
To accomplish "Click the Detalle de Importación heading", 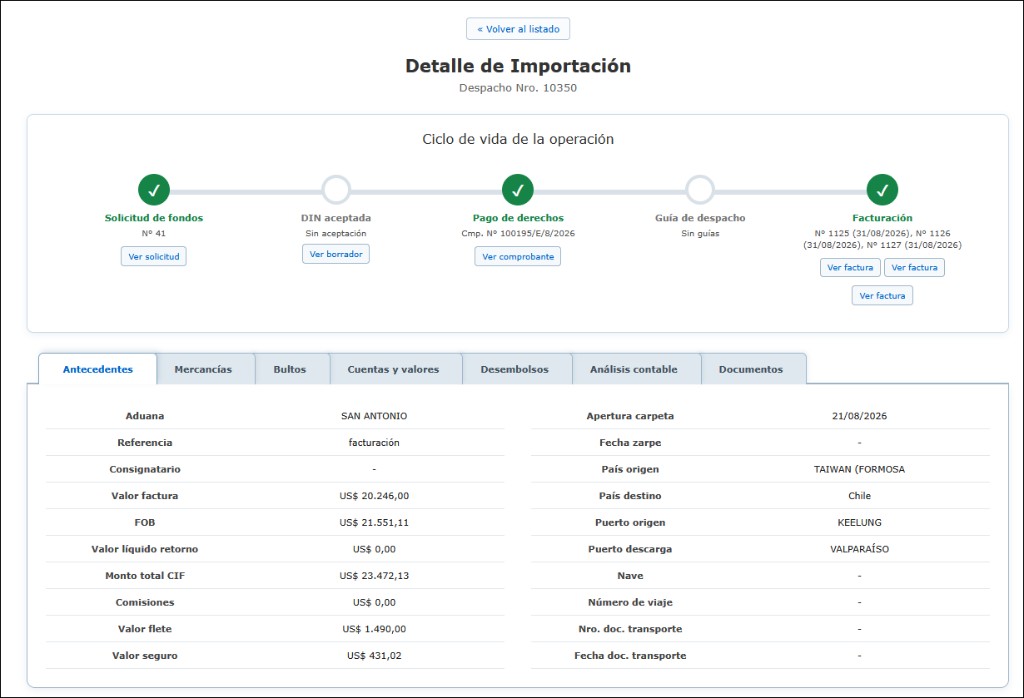I will (518, 66).
